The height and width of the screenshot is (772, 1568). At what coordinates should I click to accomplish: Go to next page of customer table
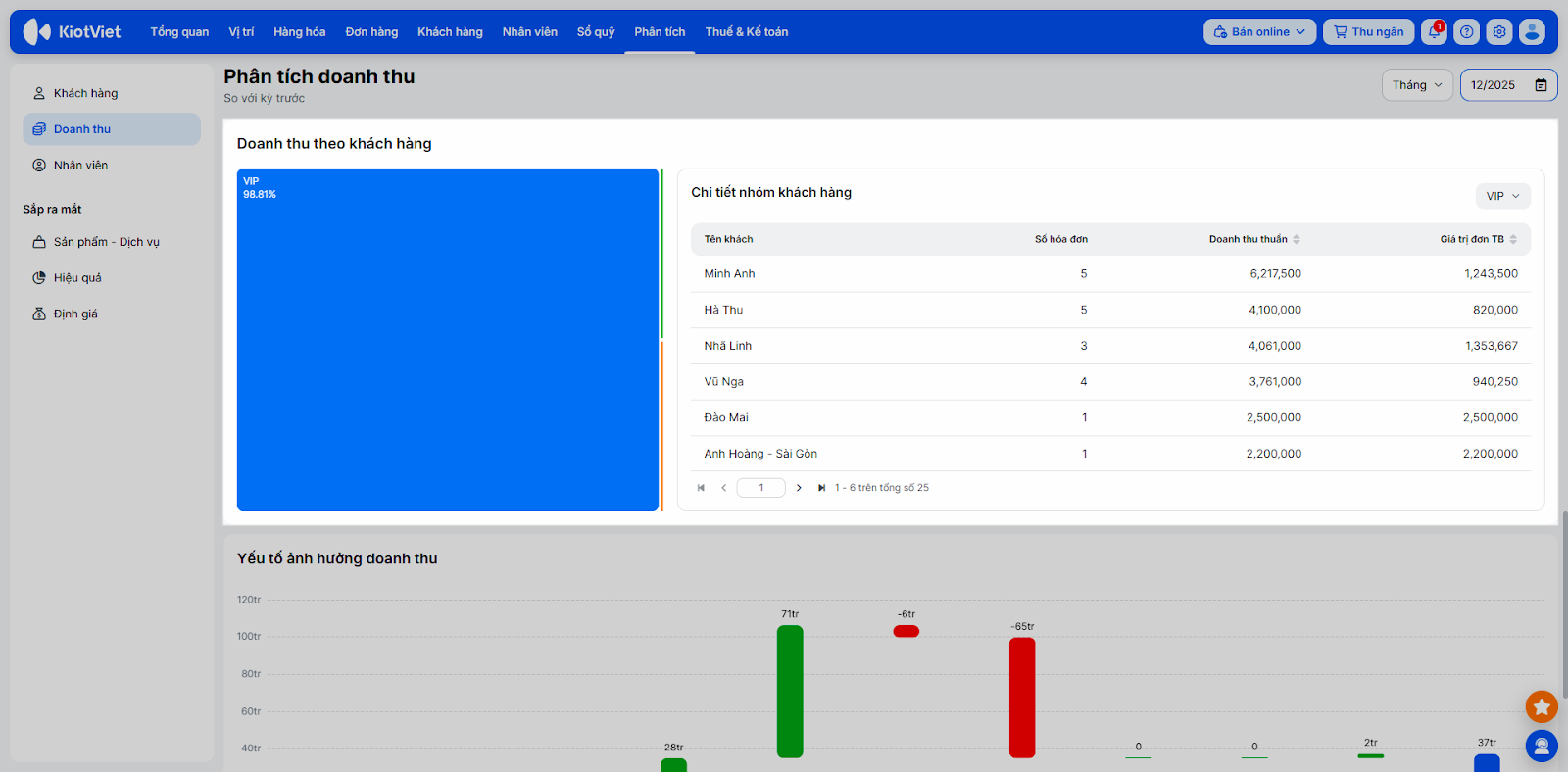tap(799, 488)
